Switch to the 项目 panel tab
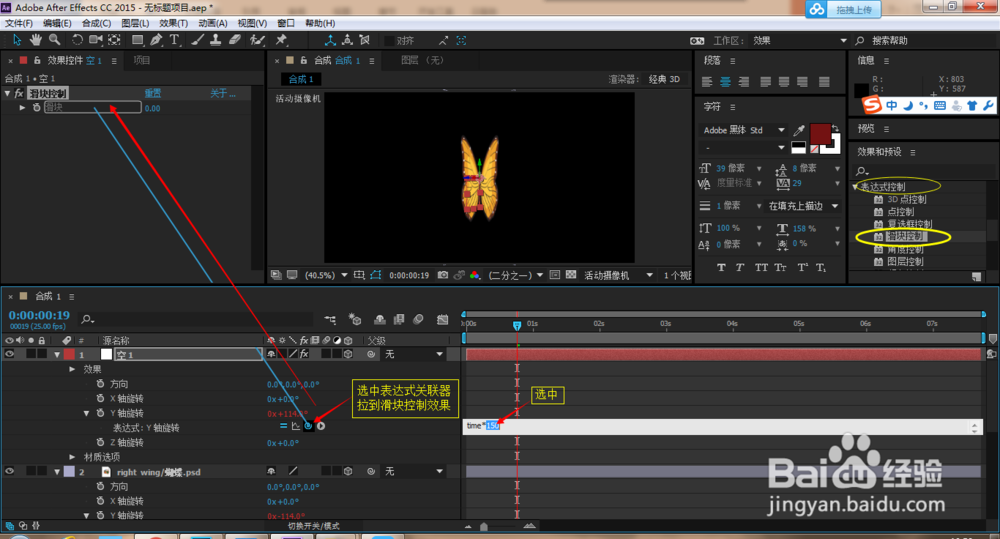This screenshot has width=1000, height=539. 142,60
